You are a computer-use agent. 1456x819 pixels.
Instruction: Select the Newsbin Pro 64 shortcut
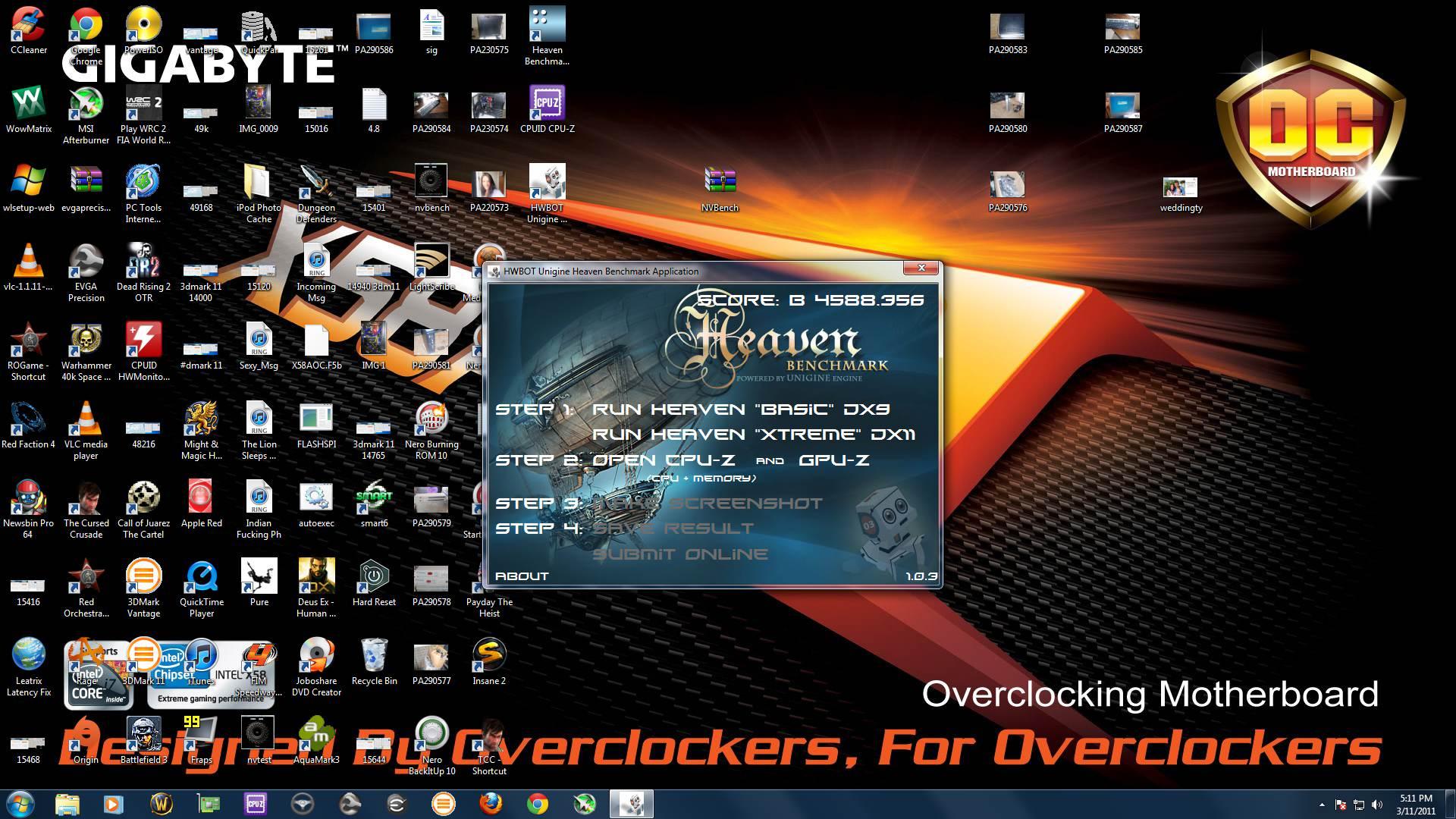(28, 510)
